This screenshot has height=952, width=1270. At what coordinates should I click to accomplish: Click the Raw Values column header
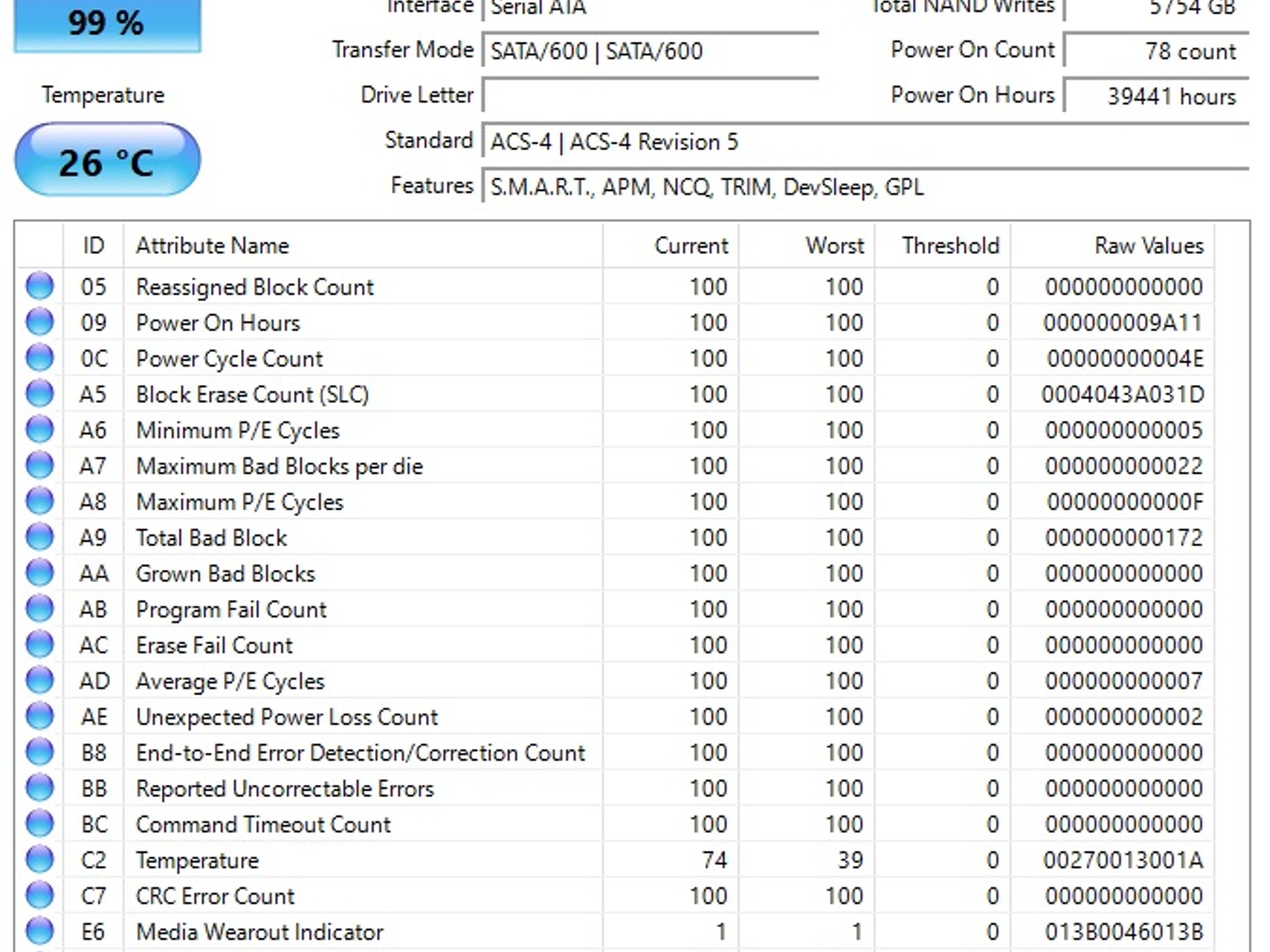click(1112, 246)
